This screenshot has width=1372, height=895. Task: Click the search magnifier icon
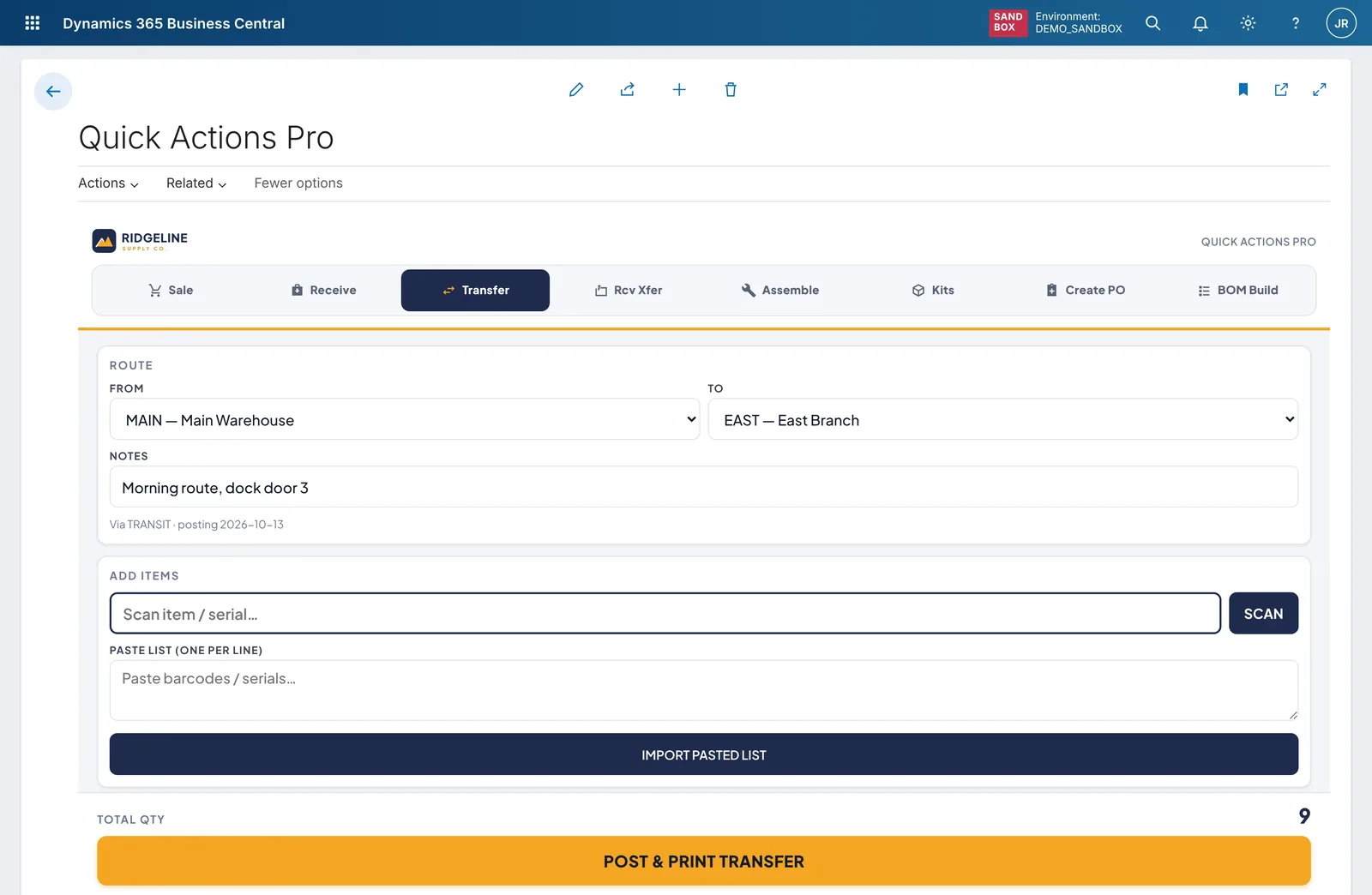1153,23
